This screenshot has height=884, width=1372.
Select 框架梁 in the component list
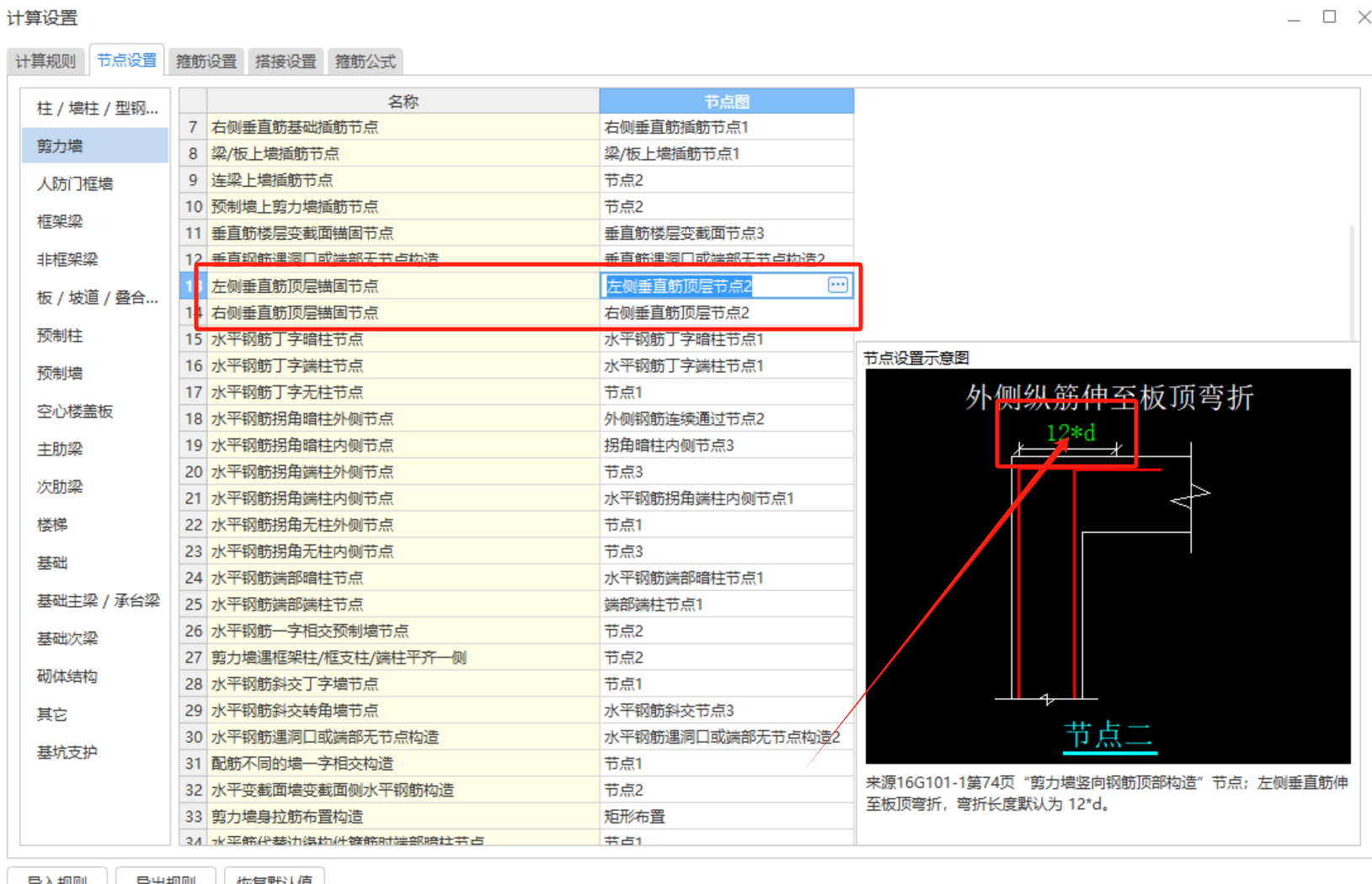click(x=96, y=221)
